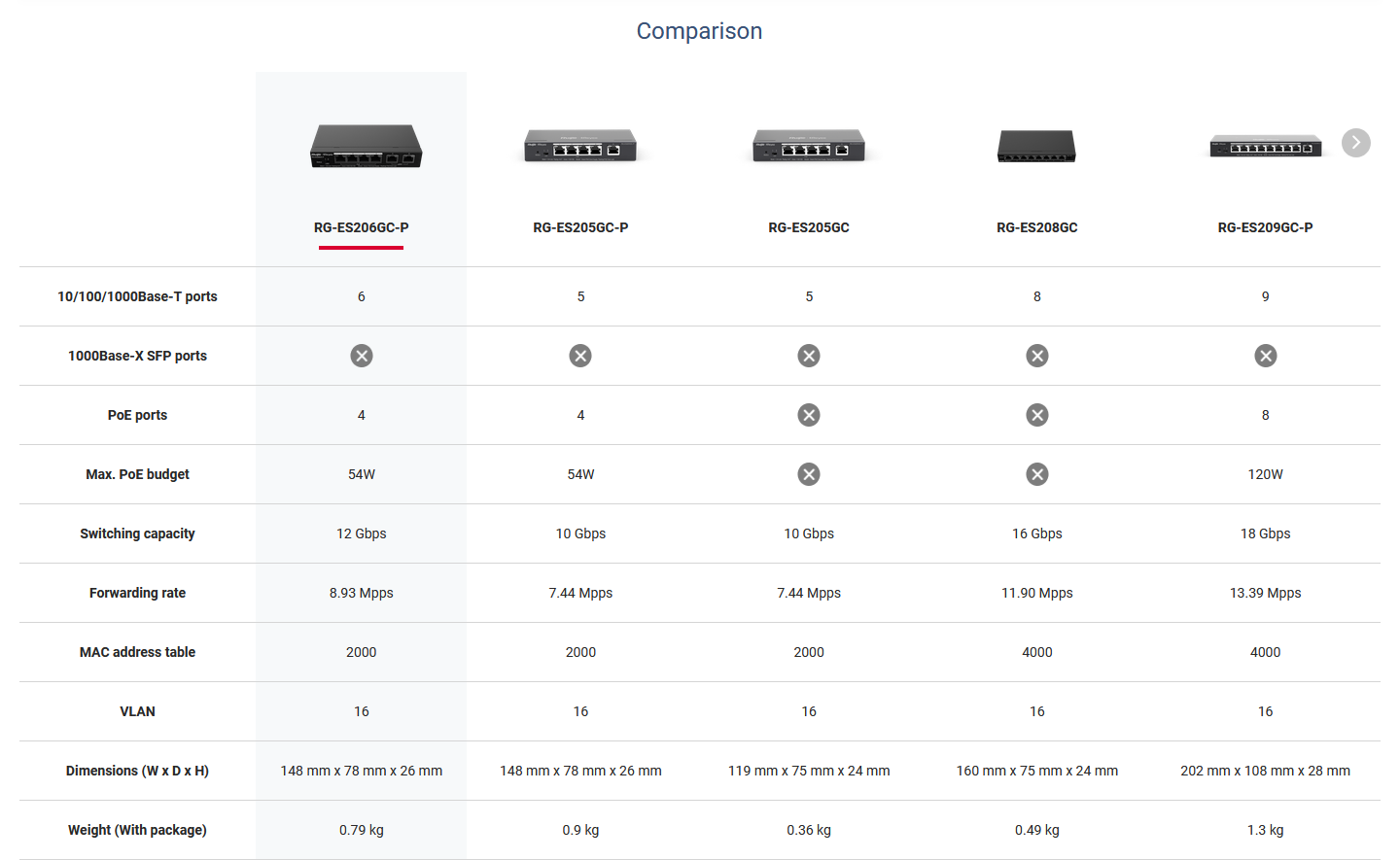Select the 10/100/1000Base-T ports row label
Viewport: 1400px width, 860px height.
[137, 296]
